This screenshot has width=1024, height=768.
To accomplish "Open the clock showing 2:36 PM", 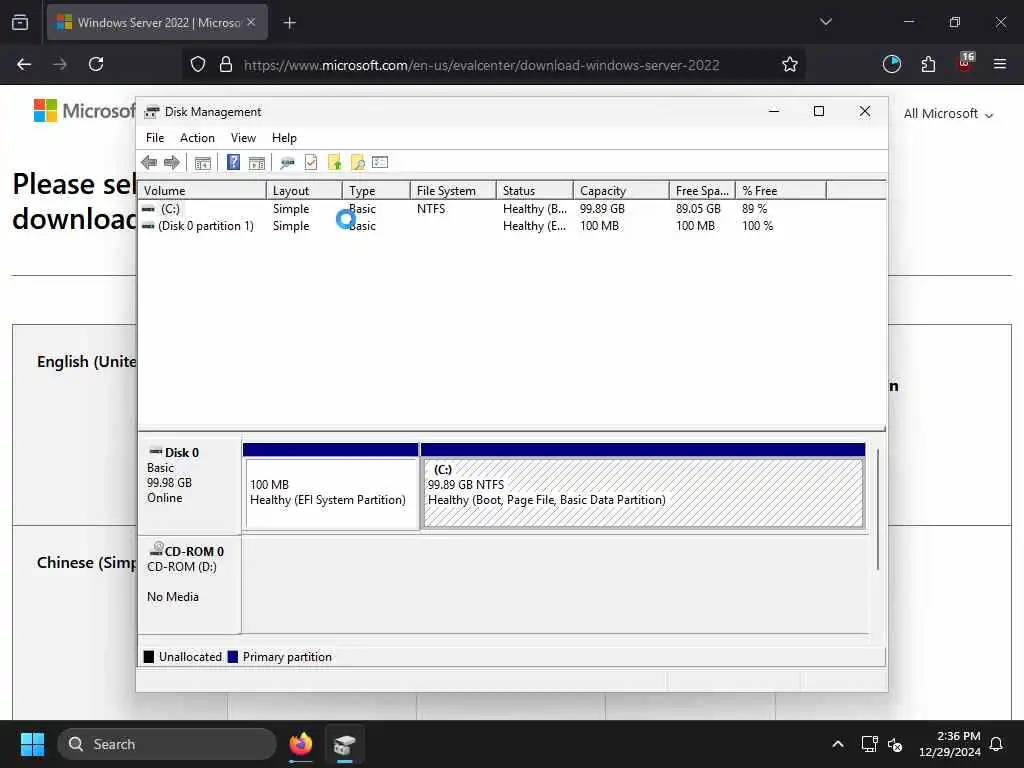I will 950,744.
